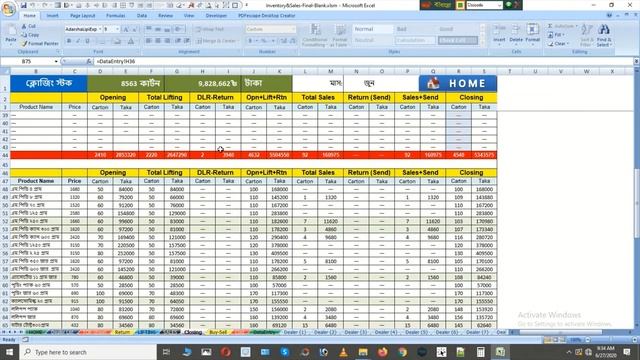Click the Paste button

click(x=11, y=35)
